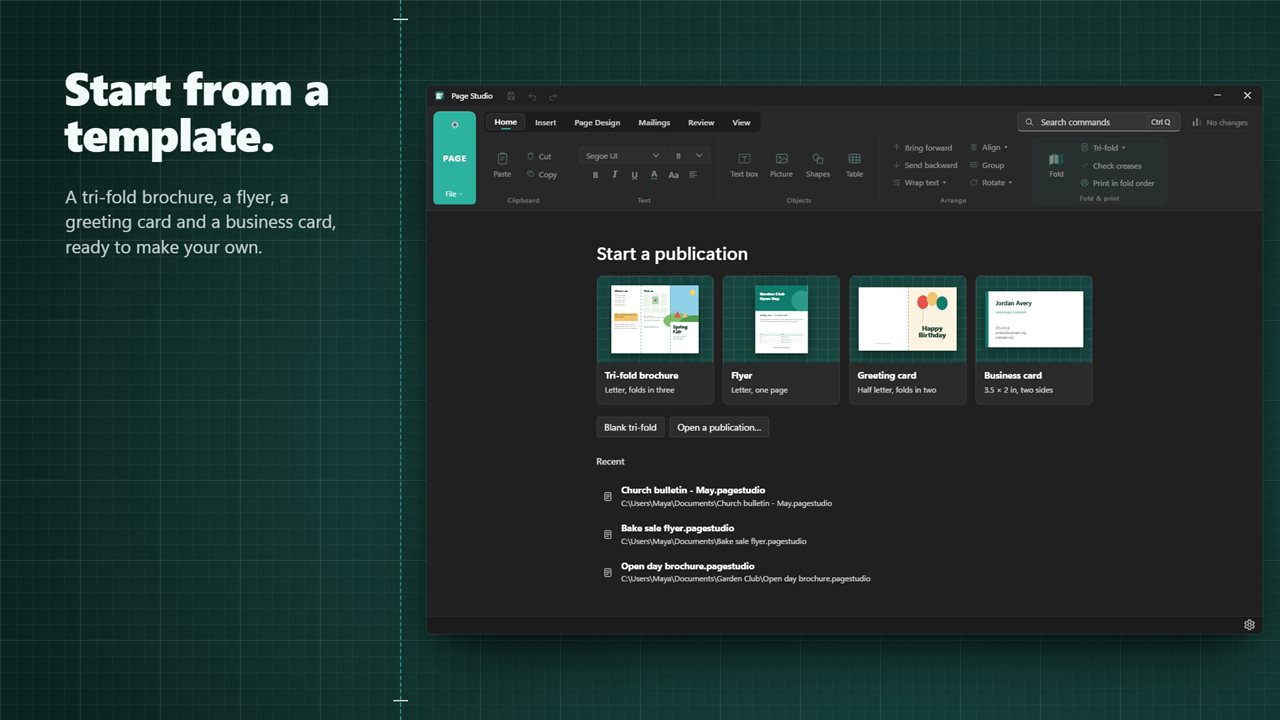The image size is (1280, 720).
Task: Go to the View tab
Action: click(741, 123)
